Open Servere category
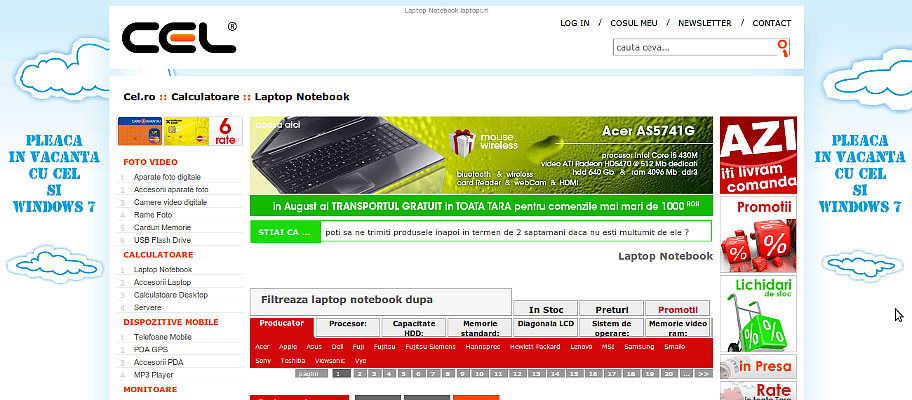This screenshot has width=912, height=400. pyautogui.click(x=148, y=308)
